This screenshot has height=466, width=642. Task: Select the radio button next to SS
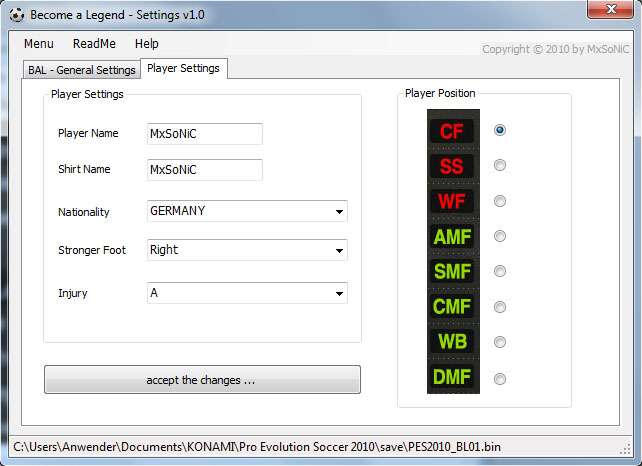[x=500, y=165]
